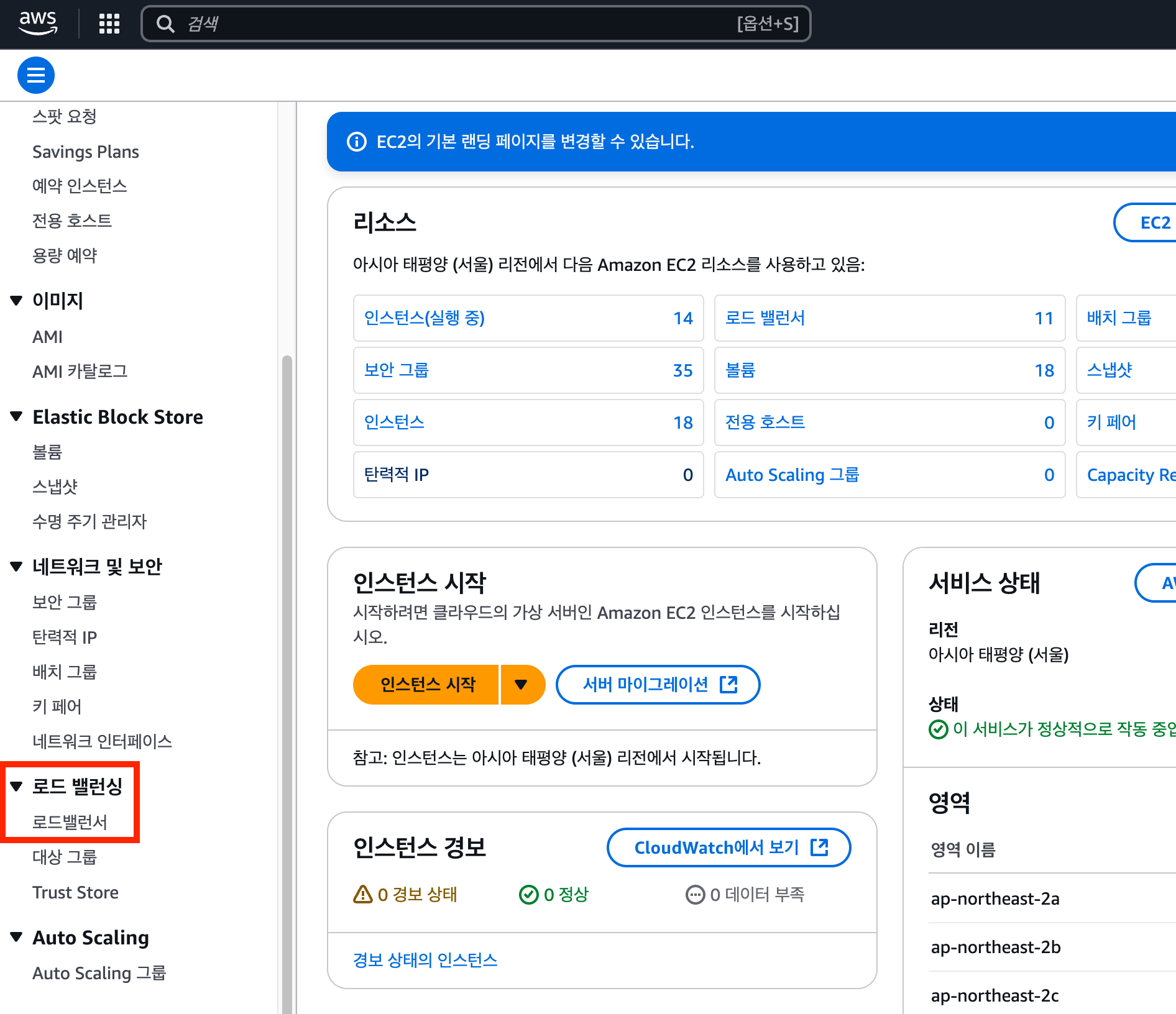Click the ellipsis icon beside 0 데이터 부족
This screenshot has height=1014, width=1176.
[695, 895]
